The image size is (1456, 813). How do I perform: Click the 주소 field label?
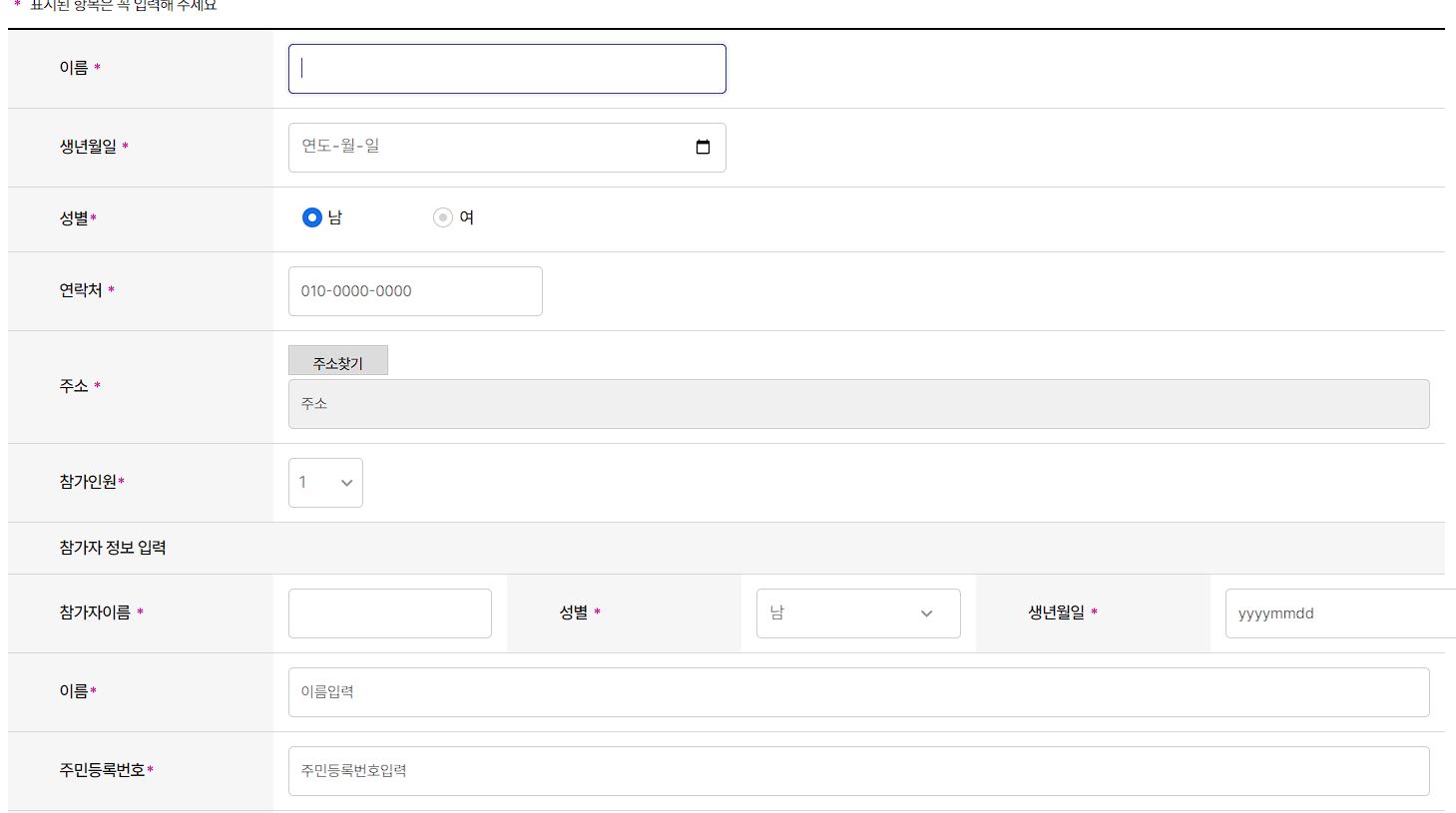[74, 386]
